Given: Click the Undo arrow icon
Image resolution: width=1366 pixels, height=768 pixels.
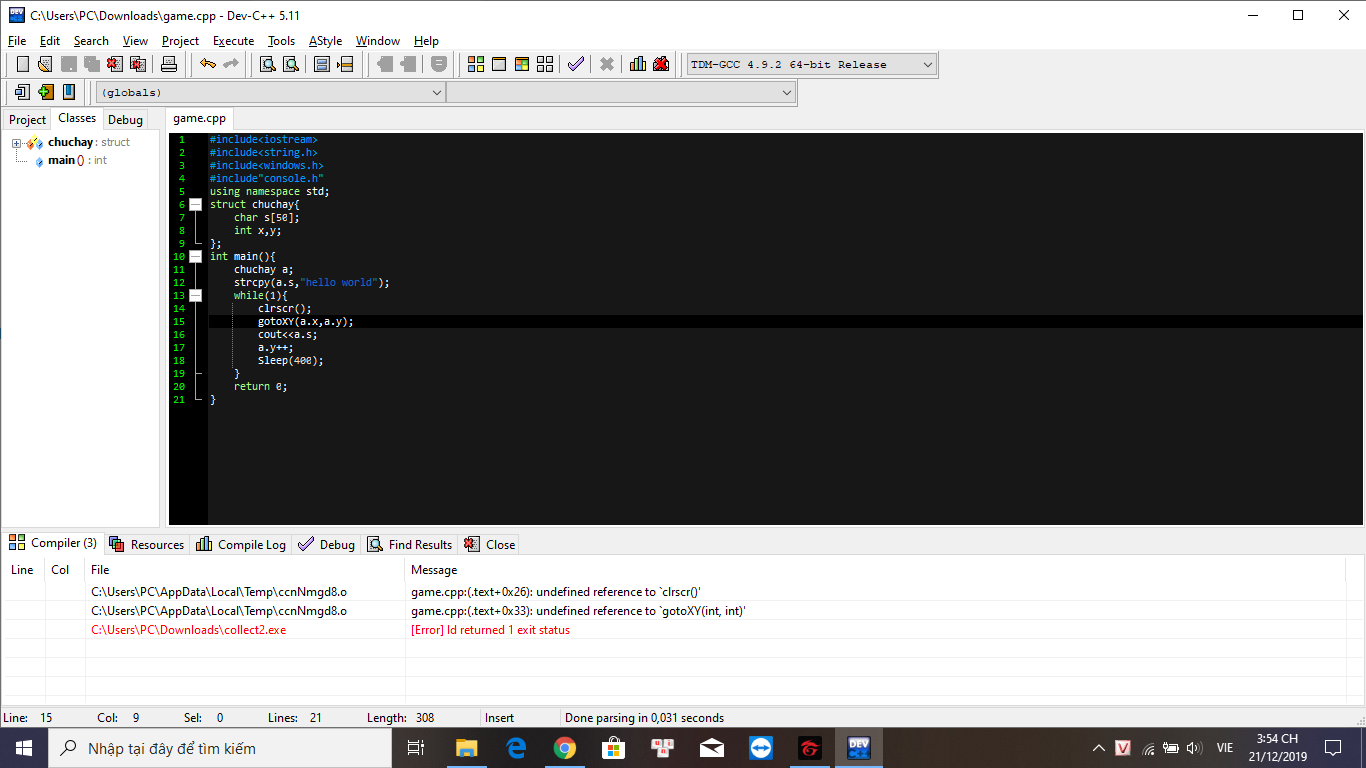Looking at the screenshot, I should tap(208, 64).
